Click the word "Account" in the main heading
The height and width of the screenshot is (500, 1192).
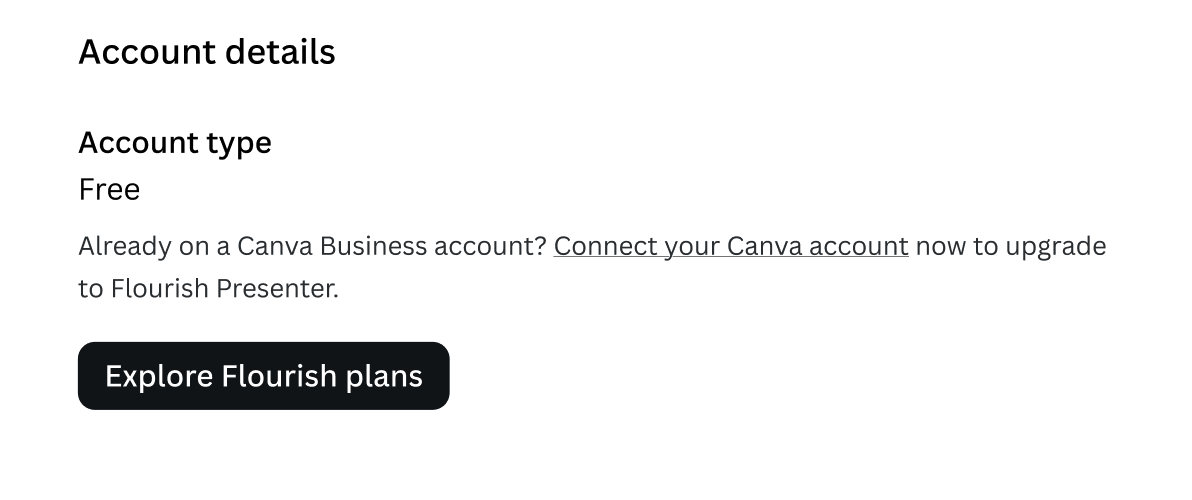click(135, 52)
